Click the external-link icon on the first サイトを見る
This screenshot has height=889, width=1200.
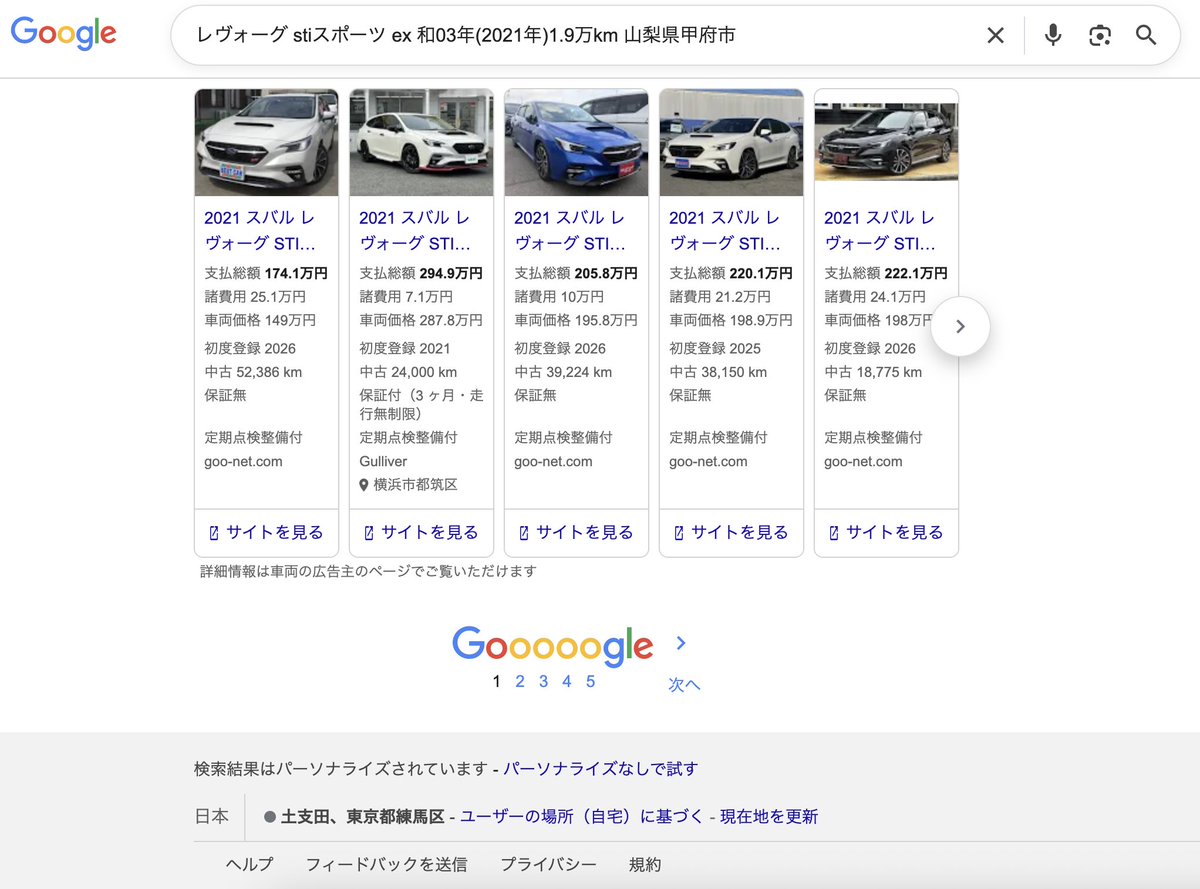(213, 533)
